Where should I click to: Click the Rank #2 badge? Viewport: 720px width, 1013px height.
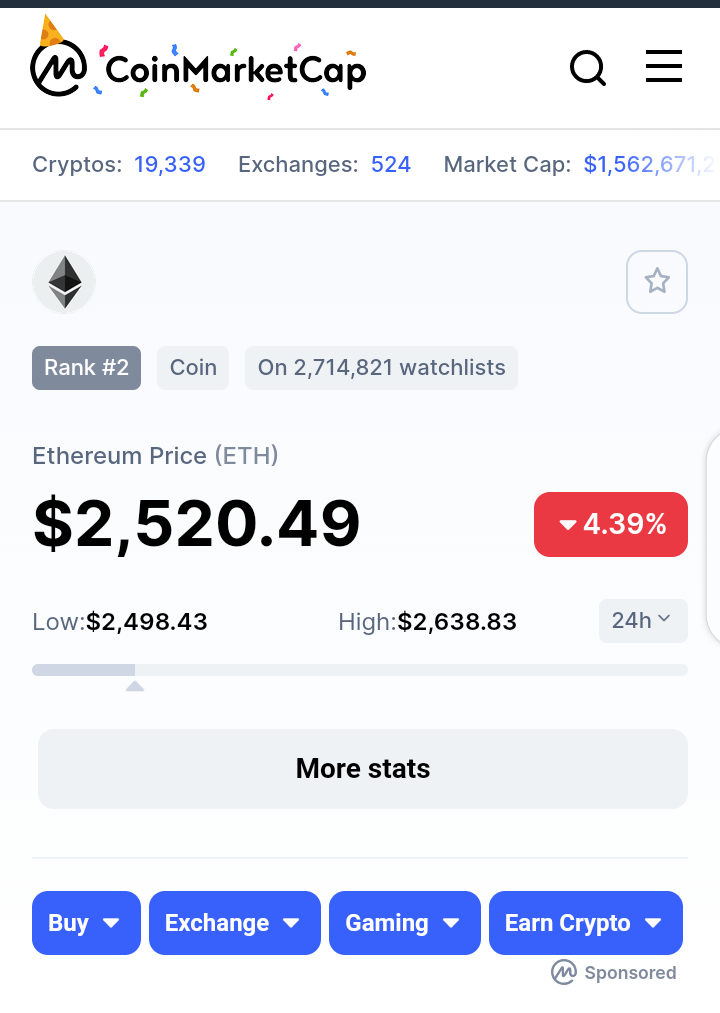click(87, 368)
